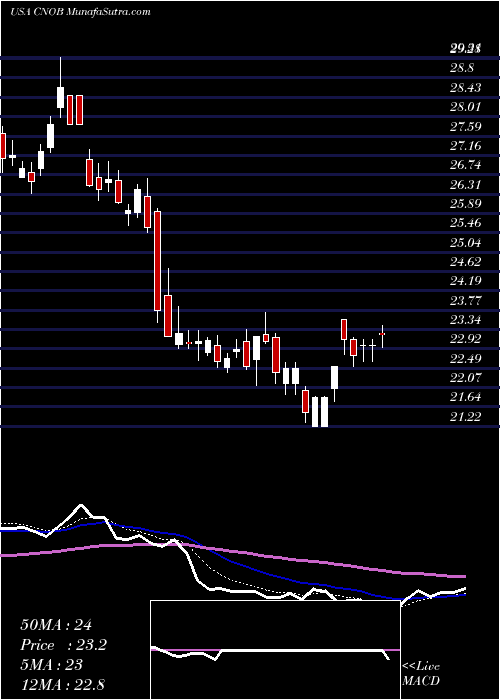Click the tallest red candlestick in the drop
Image resolution: width=500 pixels, height=700 pixels.
click(158, 261)
